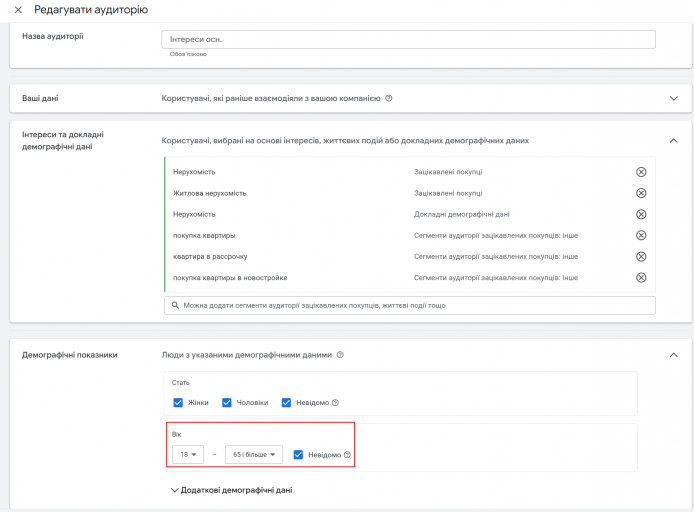
Task: Collapse Демографічні показники section
Action: pyautogui.click(x=674, y=355)
